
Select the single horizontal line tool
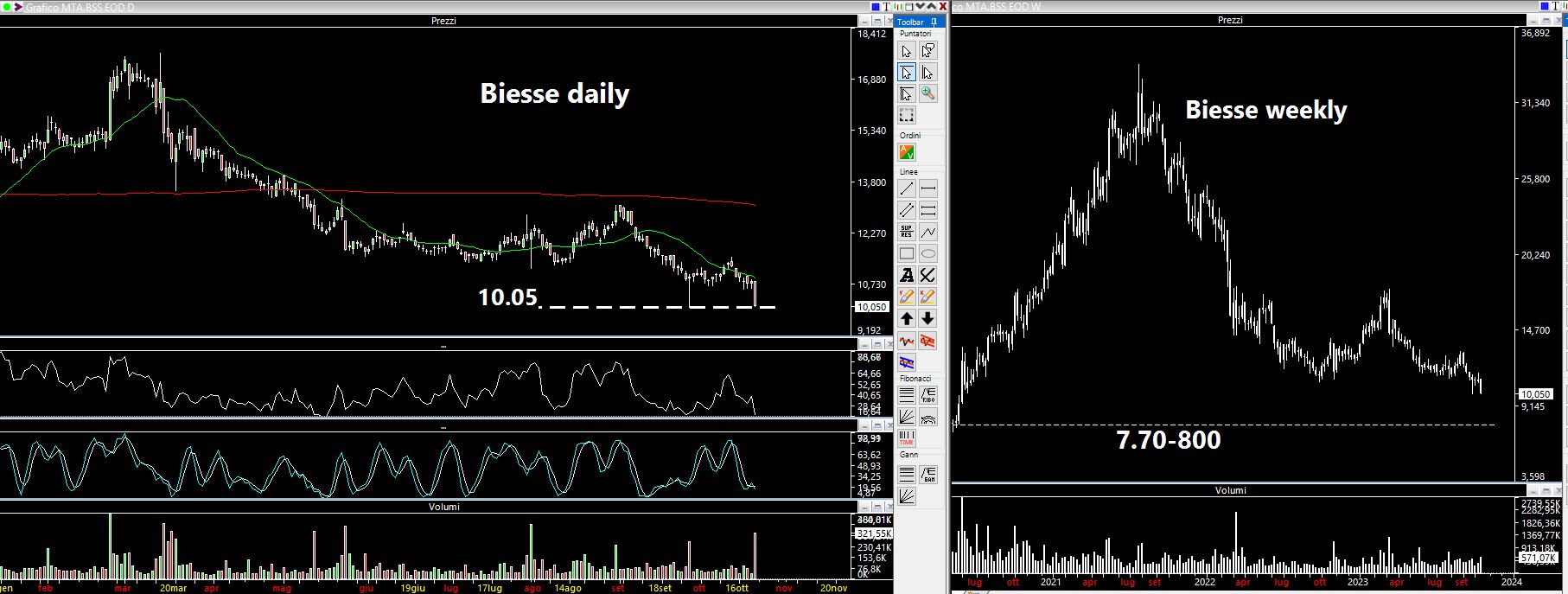pyautogui.click(x=927, y=188)
